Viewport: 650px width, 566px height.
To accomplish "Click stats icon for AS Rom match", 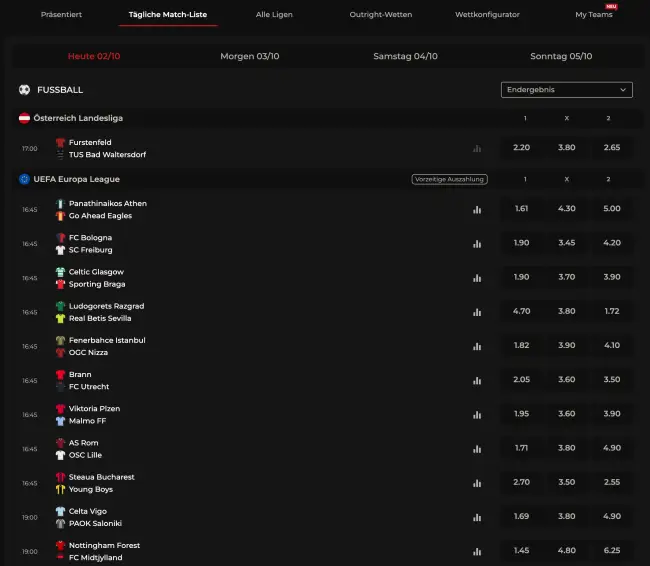I will (x=477, y=449).
